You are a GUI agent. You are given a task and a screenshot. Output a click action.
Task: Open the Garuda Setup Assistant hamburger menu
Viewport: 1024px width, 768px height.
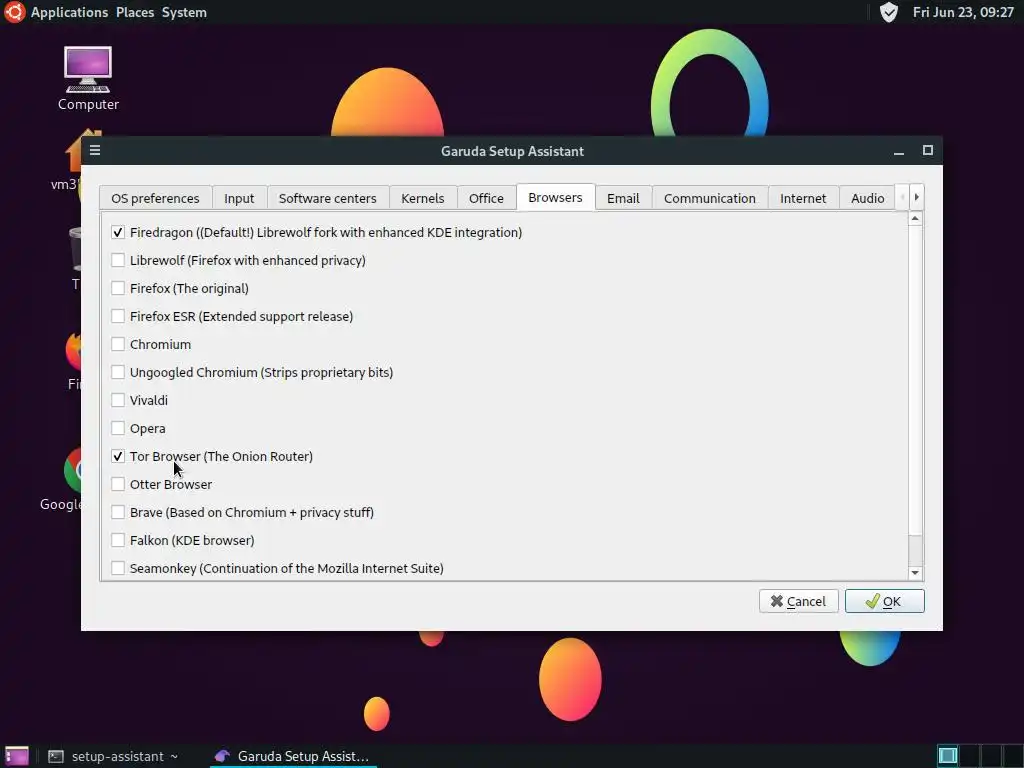(x=95, y=150)
